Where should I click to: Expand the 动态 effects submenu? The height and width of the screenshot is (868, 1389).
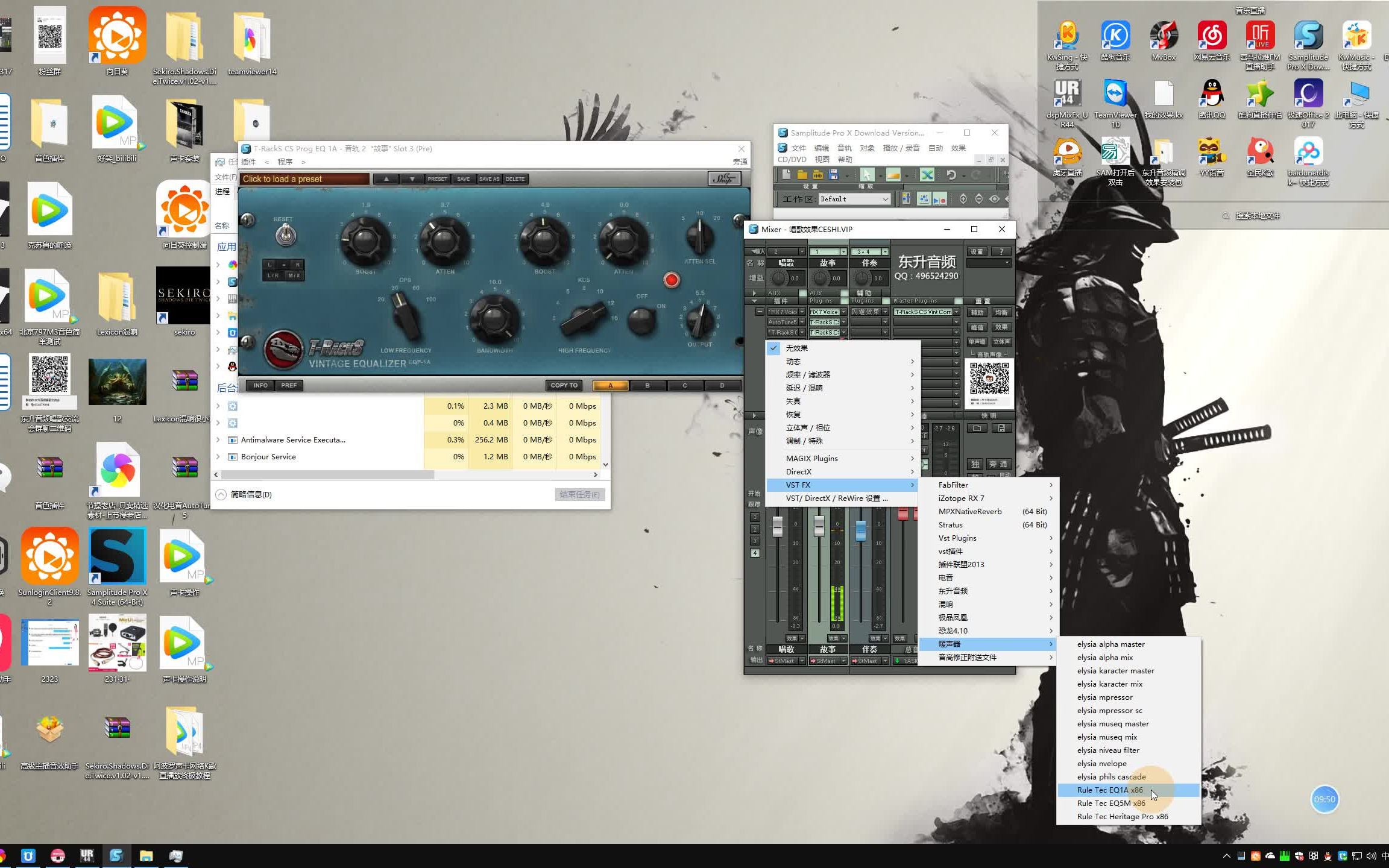(843, 362)
